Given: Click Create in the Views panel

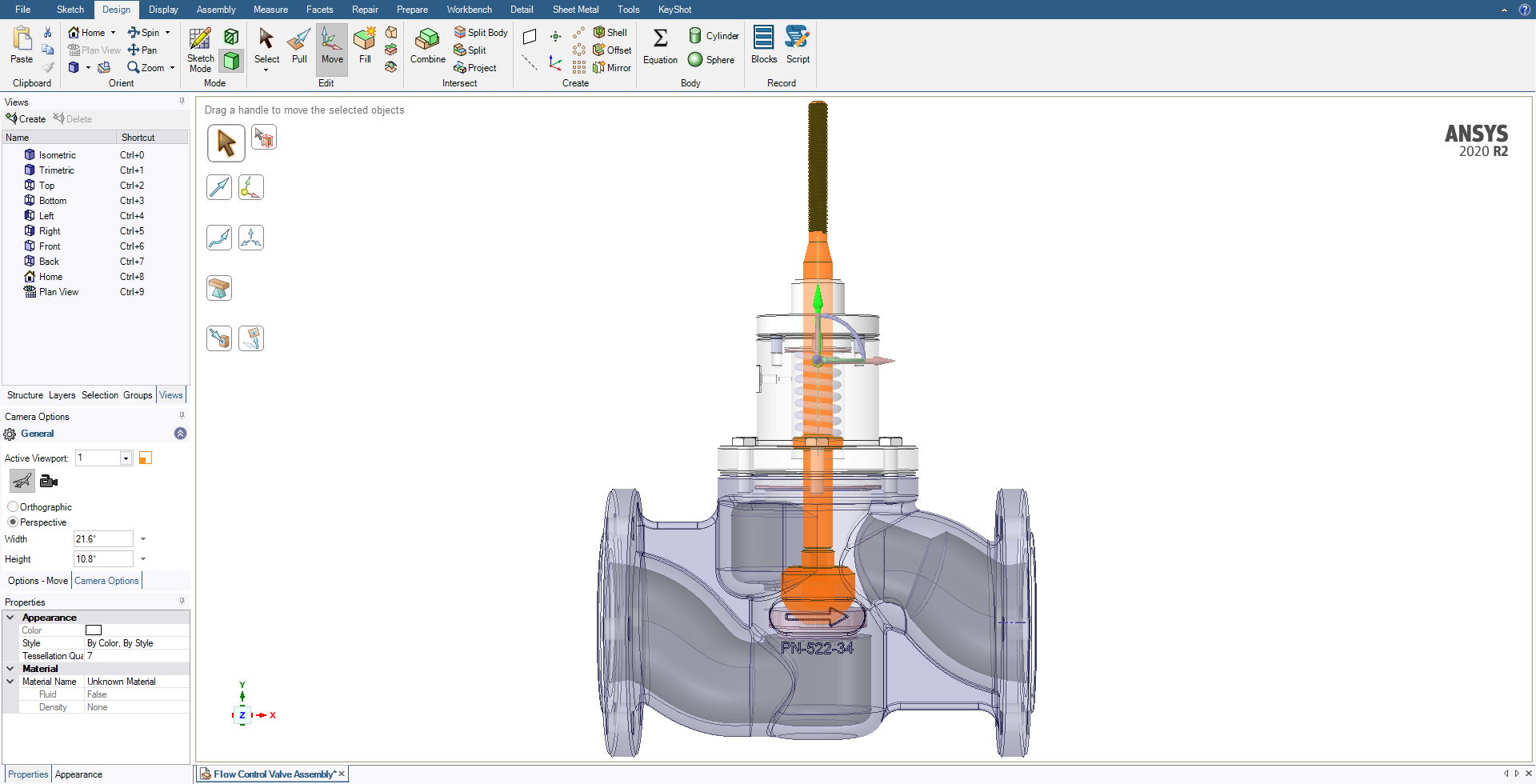Looking at the screenshot, I should click(26, 119).
